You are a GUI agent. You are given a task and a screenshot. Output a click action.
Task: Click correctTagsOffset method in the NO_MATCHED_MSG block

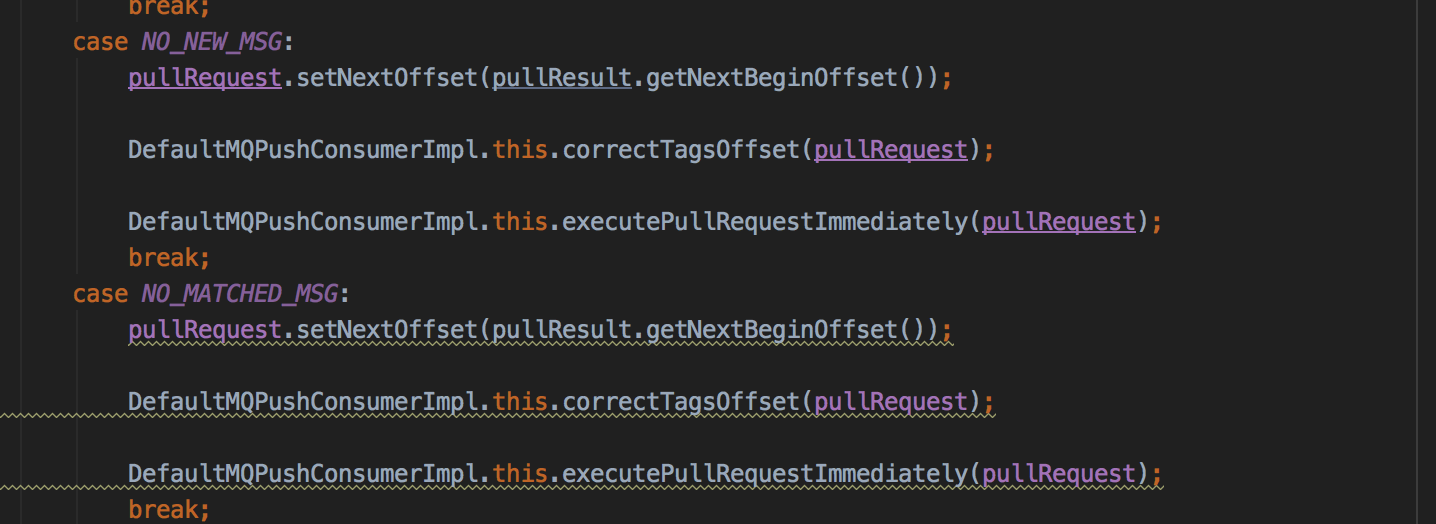681,402
